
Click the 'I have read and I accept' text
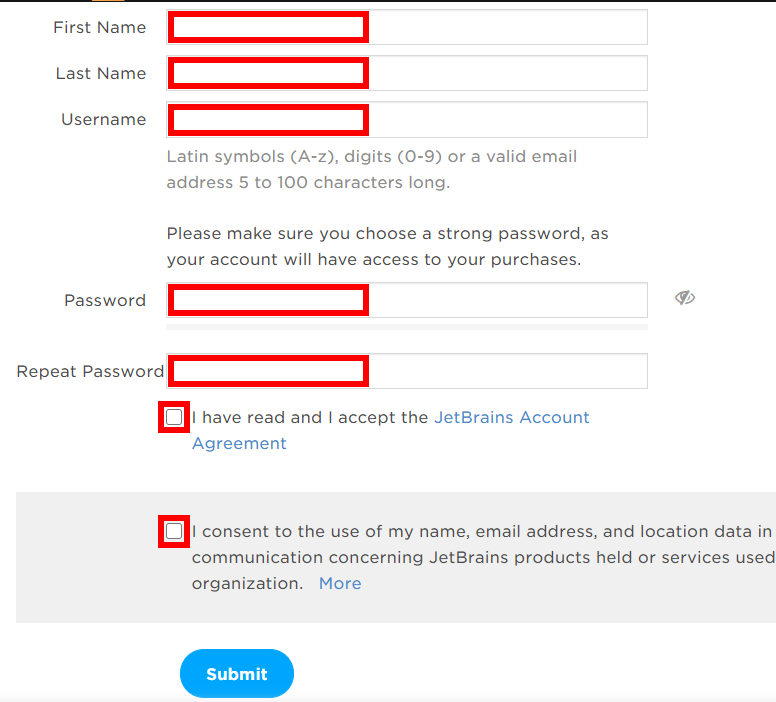(310, 417)
